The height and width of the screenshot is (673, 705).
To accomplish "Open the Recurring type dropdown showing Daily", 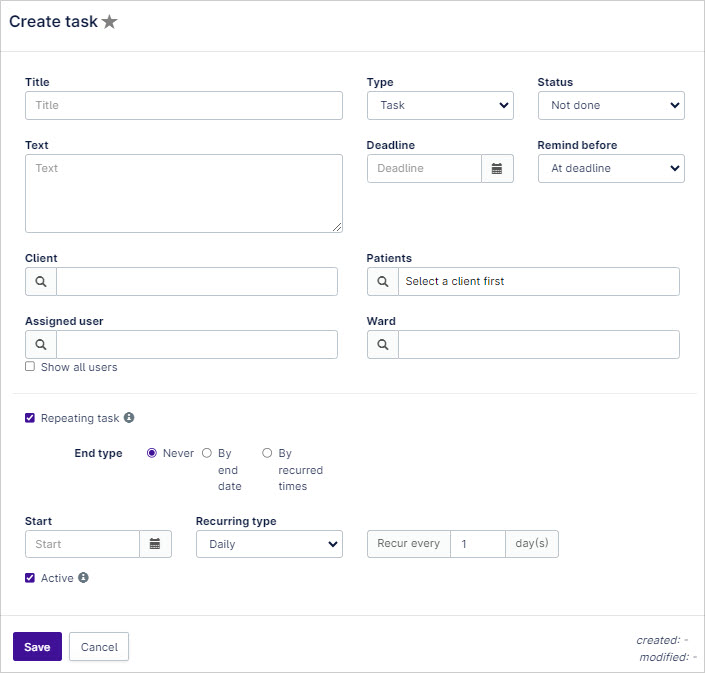I will (x=269, y=544).
